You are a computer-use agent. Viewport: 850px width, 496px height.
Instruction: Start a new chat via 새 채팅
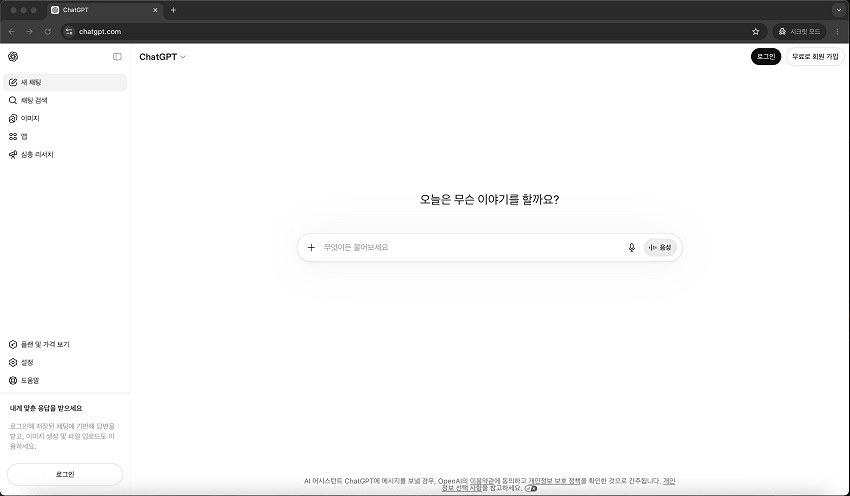click(65, 82)
